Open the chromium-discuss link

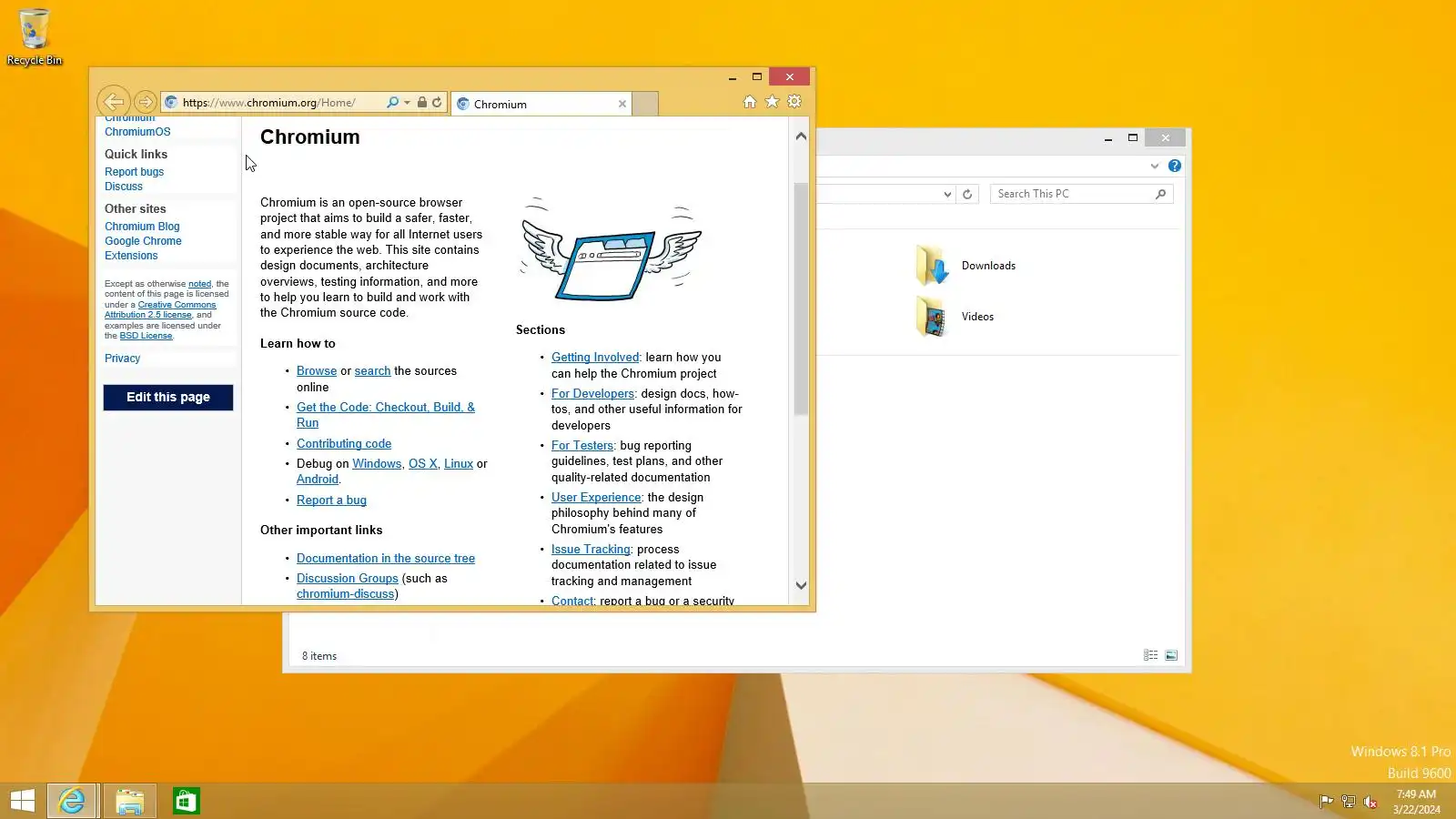(x=346, y=594)
